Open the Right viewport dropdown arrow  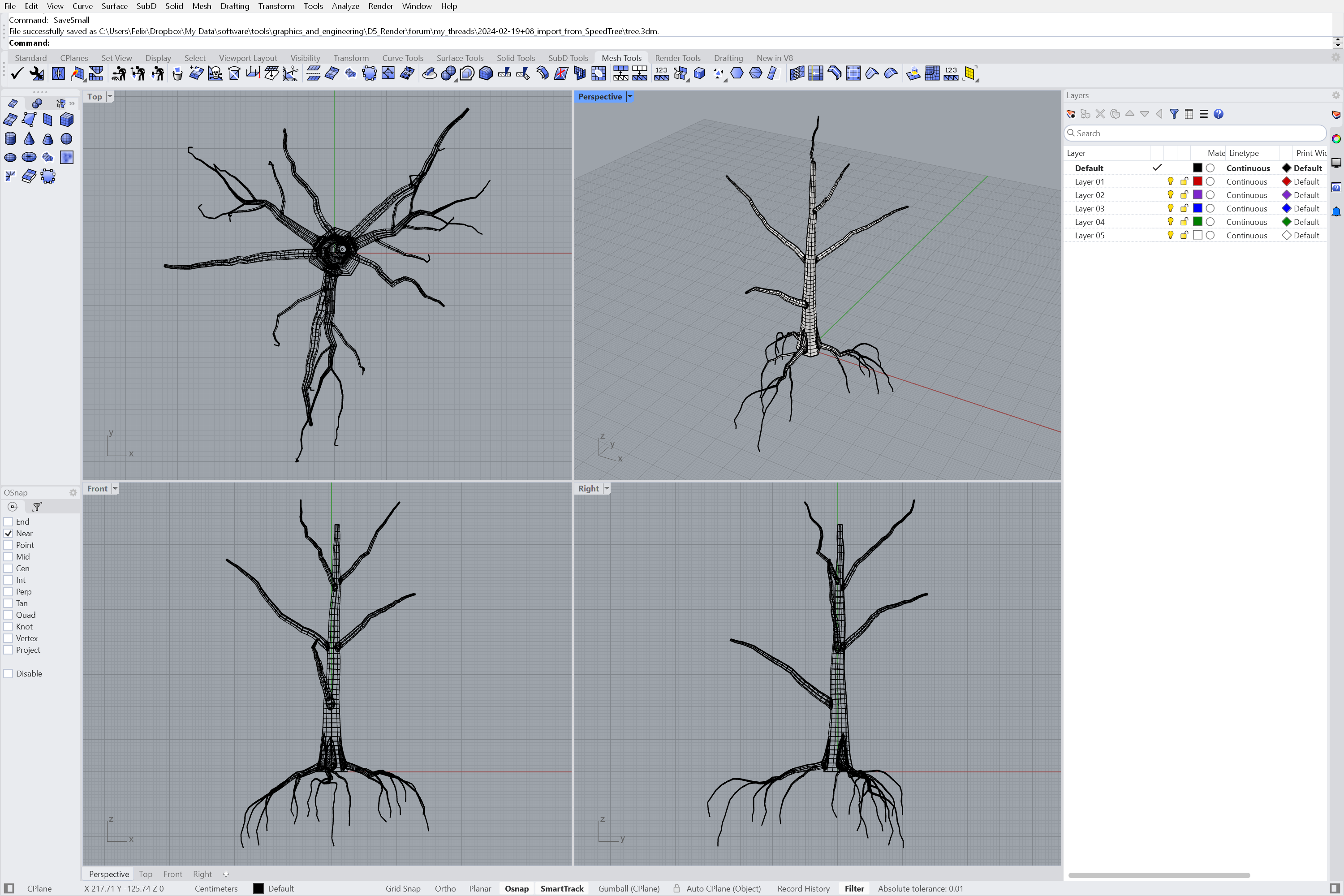(x=606, y=489)
